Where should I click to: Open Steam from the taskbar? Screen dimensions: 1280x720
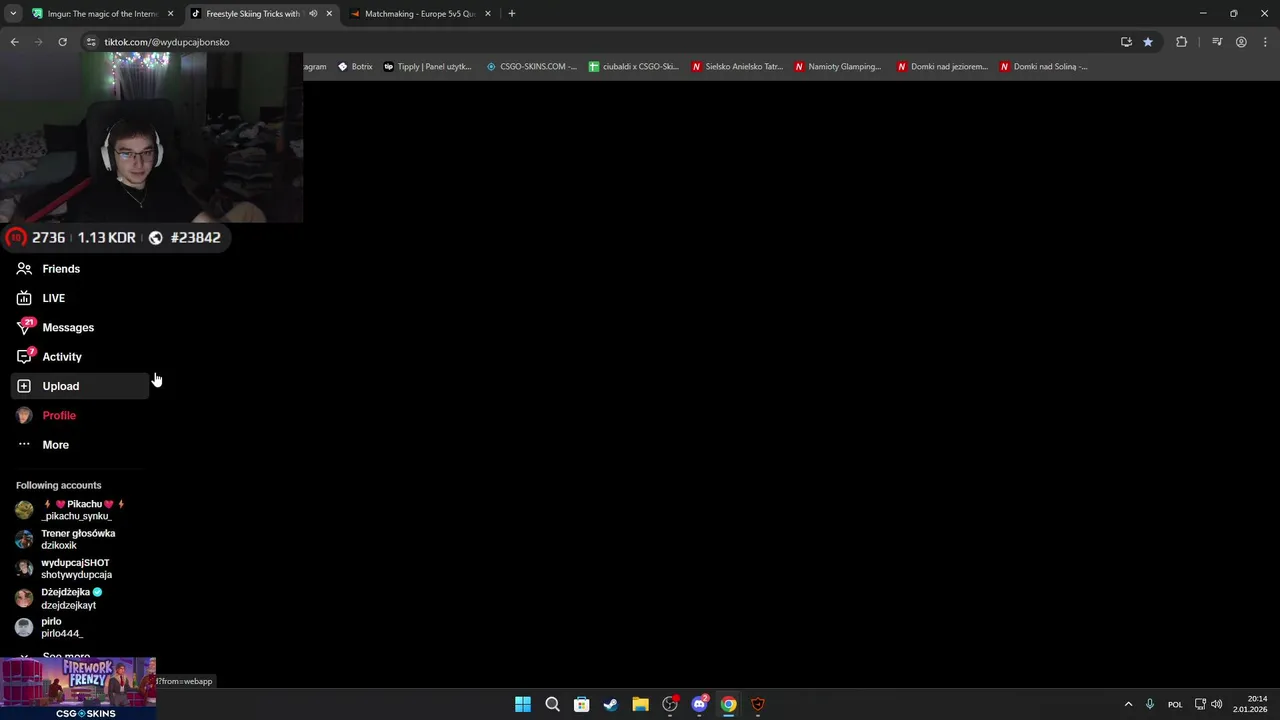pyautogui.click(x=611, y=704)
